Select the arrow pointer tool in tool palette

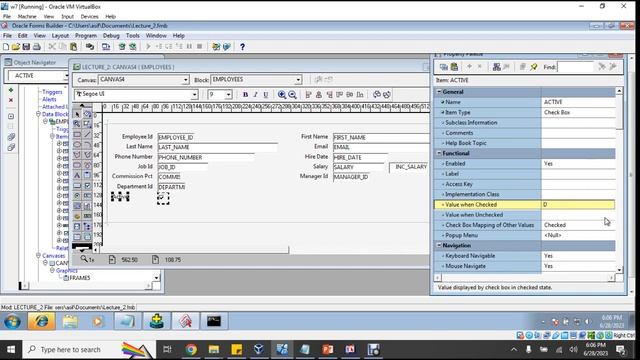77,114
